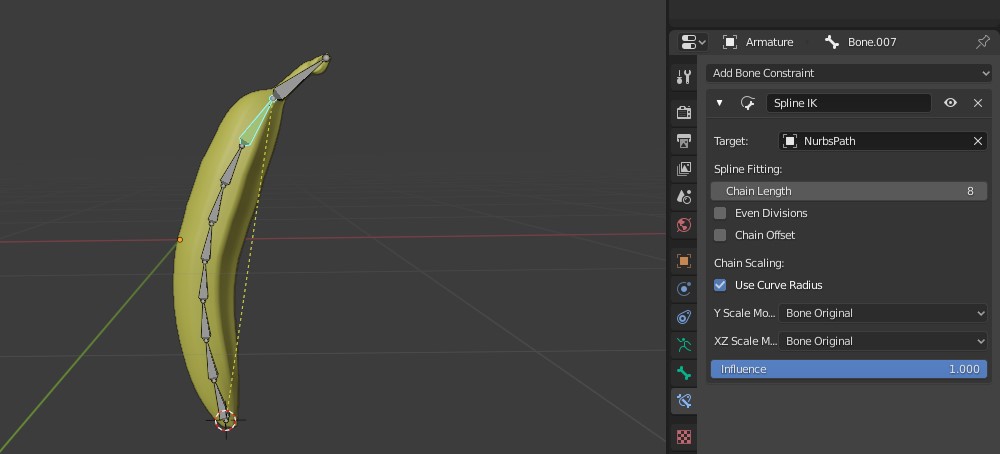This screenshot has height=454, width=1000.
Task: Open the World properties tab
Action: pos(684,225)
